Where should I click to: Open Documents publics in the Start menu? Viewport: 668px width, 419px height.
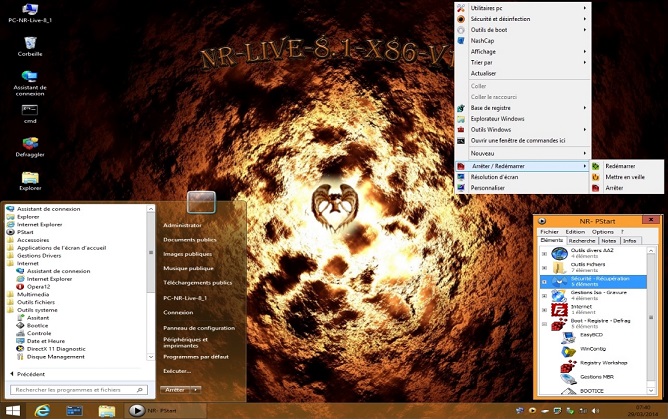(190, 240)
